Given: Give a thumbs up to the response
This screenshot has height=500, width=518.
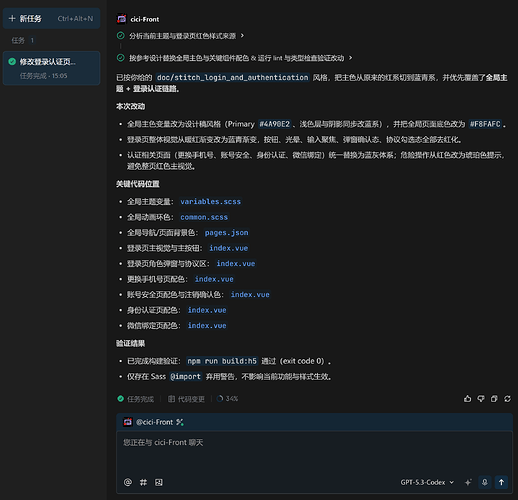Looking at the screenshot, I should [x=468, y=399].
